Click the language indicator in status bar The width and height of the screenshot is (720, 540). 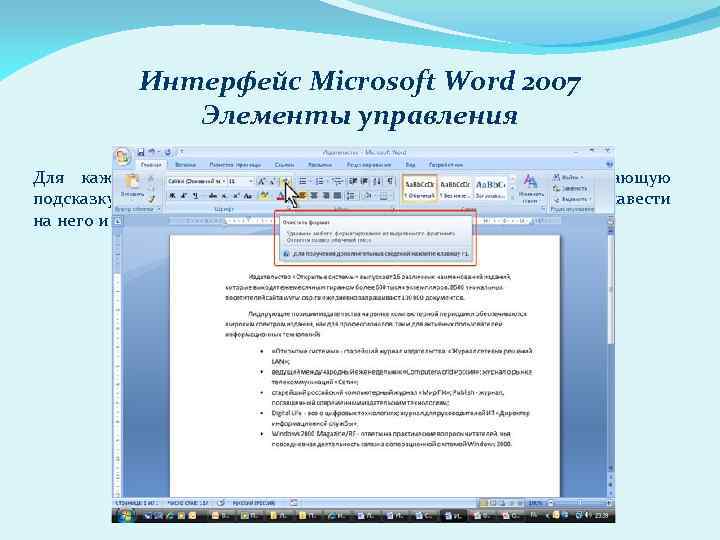pyautogui.click(x=254, y=503)
